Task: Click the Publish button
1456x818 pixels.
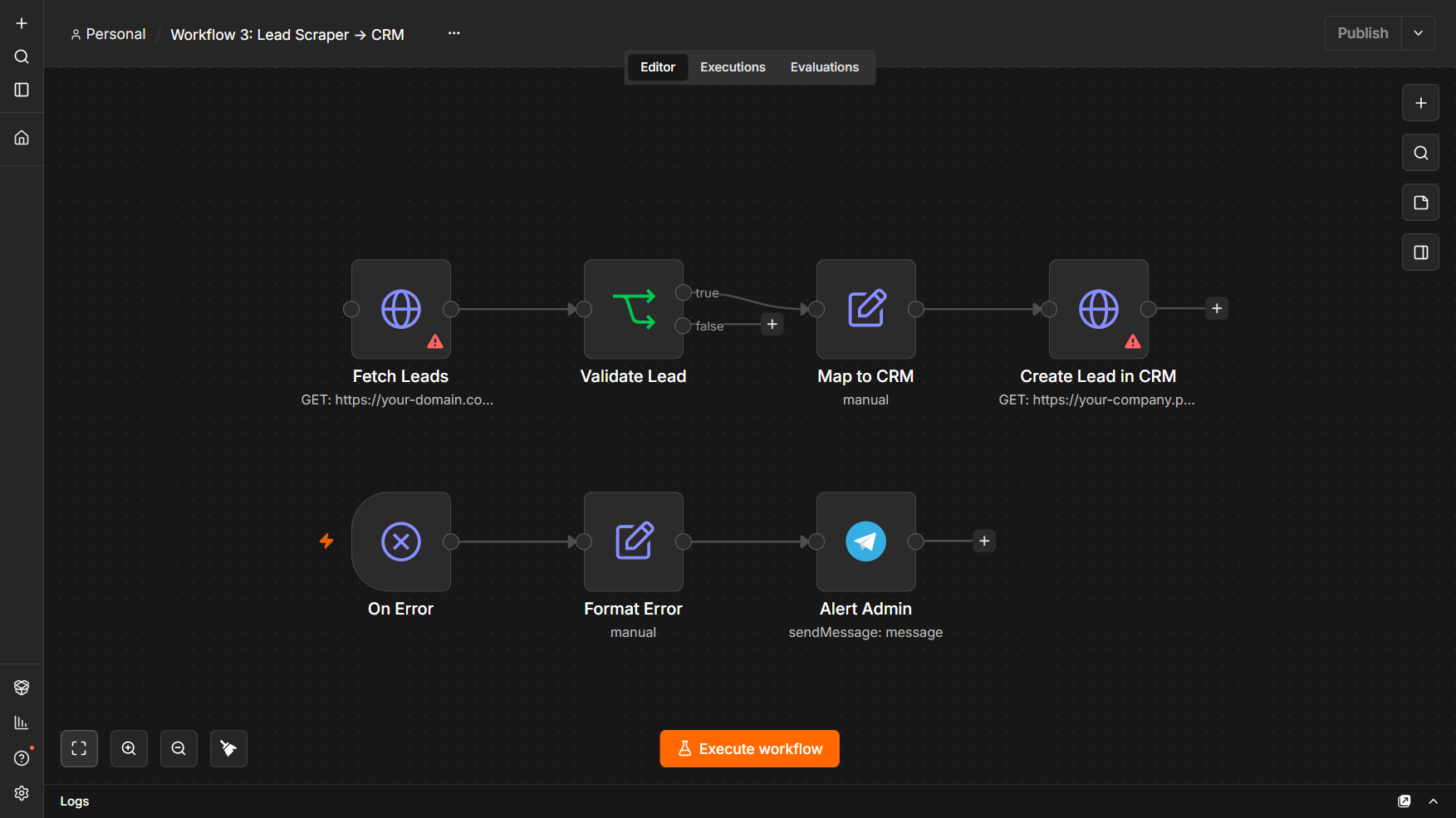Action: tap(1363, 33)
